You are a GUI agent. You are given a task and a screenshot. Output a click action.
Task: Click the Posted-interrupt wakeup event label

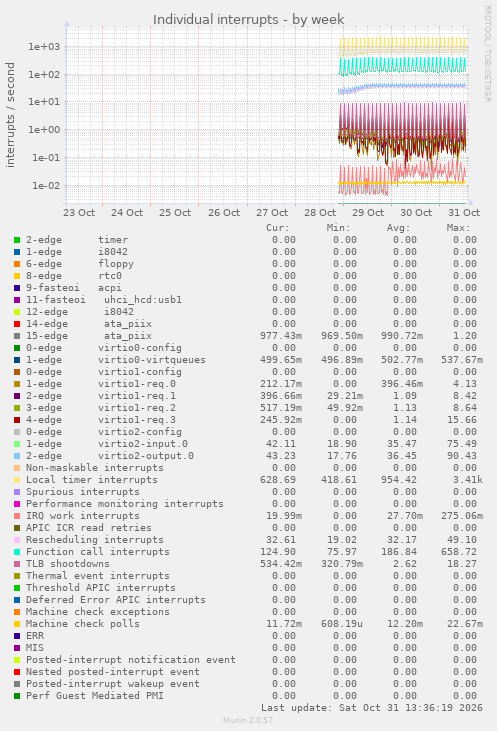(113, 684)
